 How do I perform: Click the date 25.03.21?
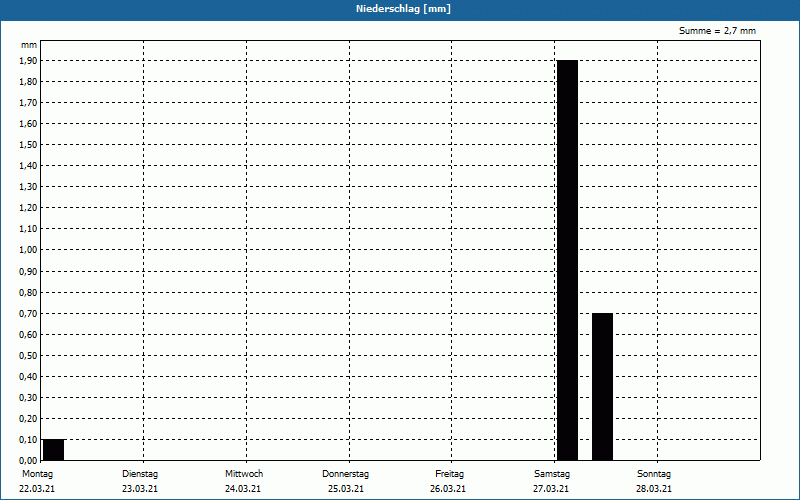click(x=346, y=488)
